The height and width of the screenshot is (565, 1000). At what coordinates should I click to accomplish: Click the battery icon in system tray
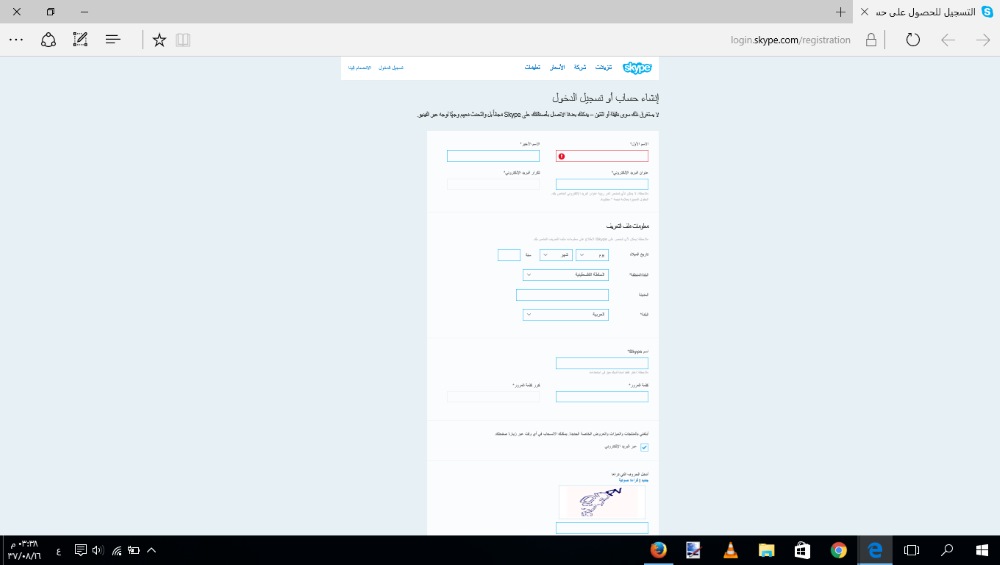point(134,550)
